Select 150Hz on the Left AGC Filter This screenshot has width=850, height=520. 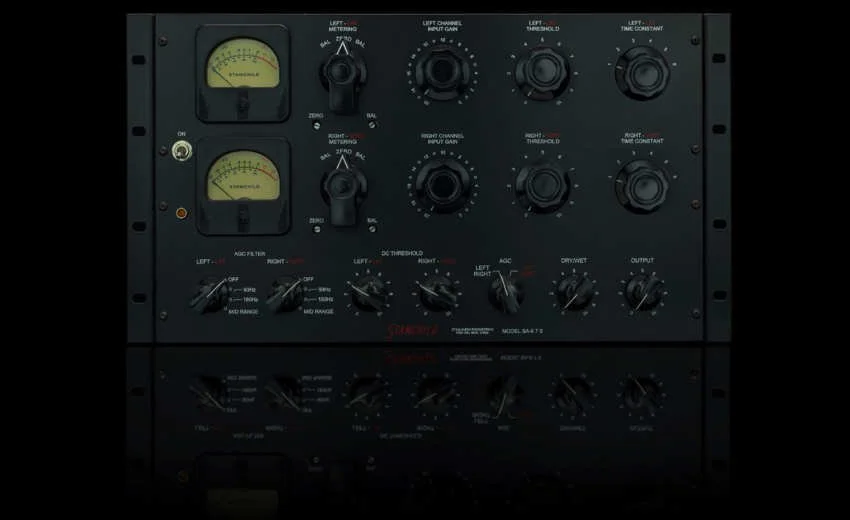click(x=250, y=300)
